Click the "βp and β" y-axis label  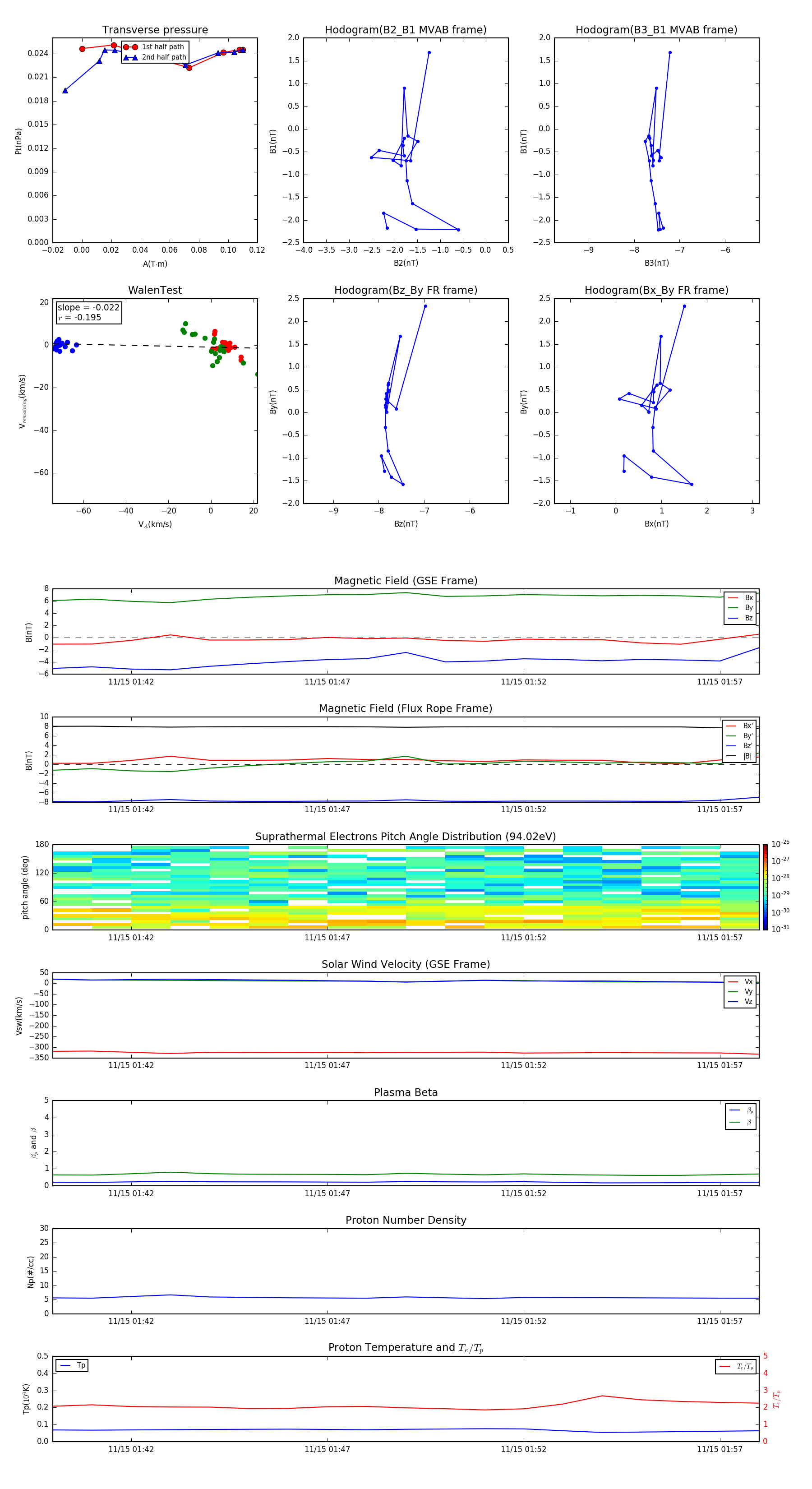click(33, 1143)
